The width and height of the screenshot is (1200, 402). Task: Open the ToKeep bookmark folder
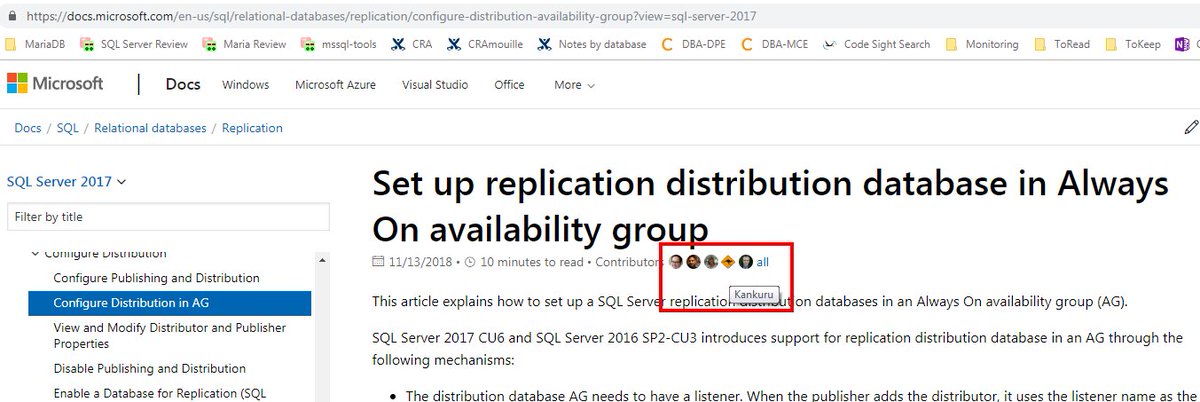(x=1133, y=44)
